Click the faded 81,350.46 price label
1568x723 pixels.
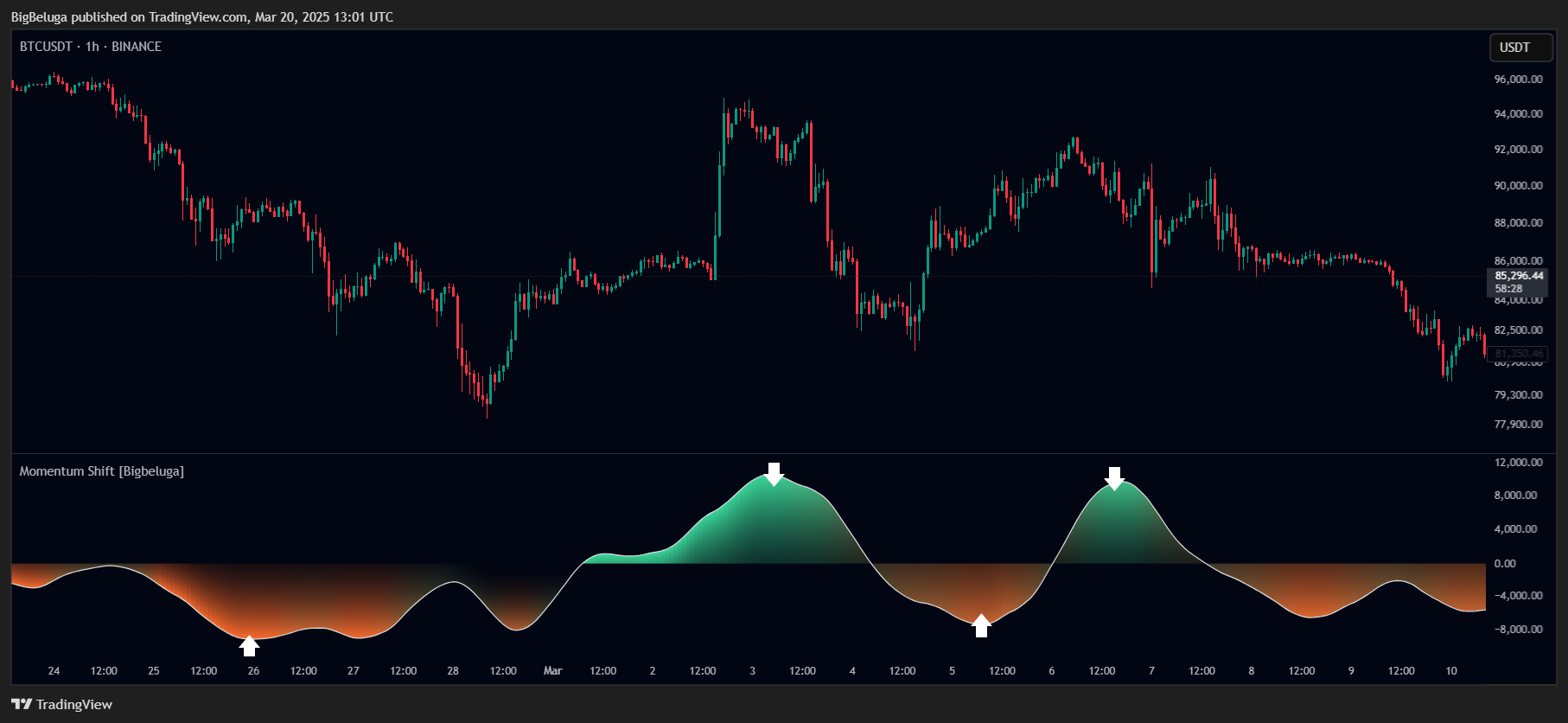pyautogui.click(x=1519, y=354)
